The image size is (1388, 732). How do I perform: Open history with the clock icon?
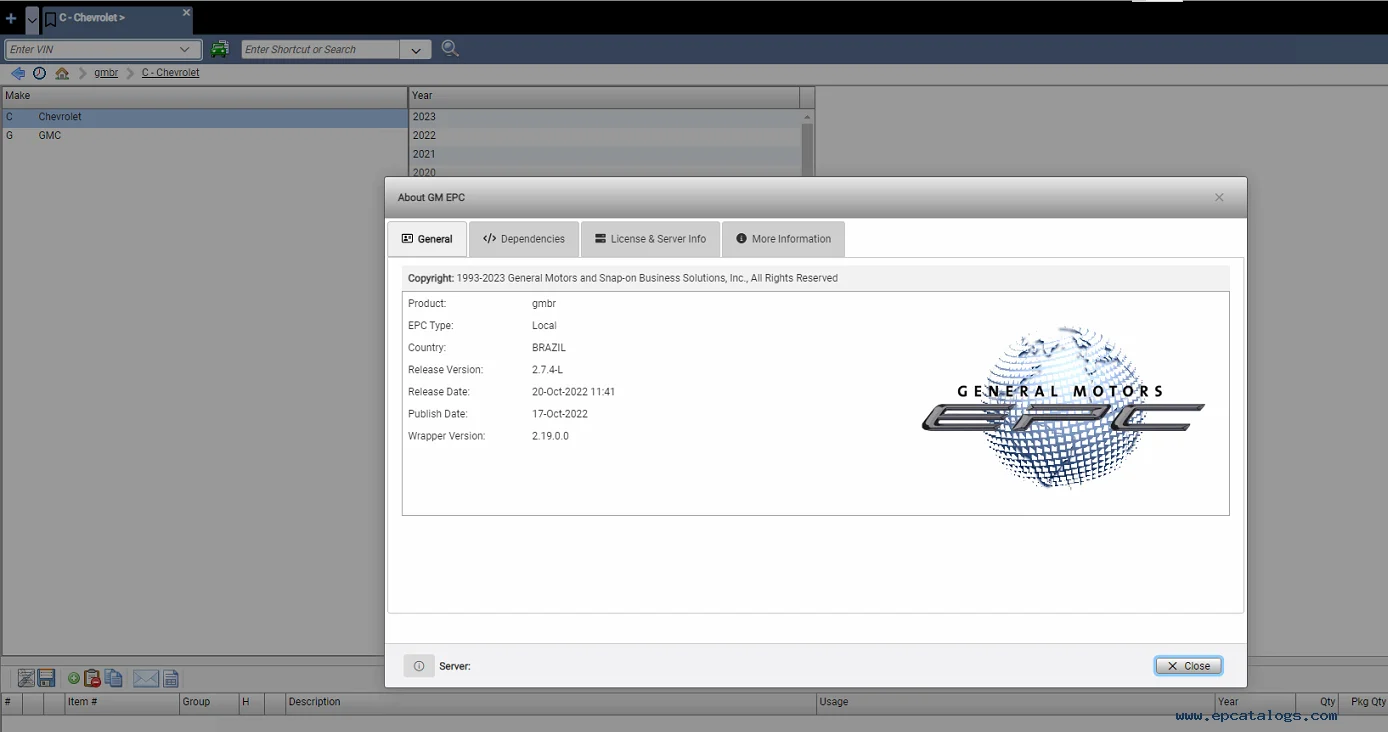(39, 73)
